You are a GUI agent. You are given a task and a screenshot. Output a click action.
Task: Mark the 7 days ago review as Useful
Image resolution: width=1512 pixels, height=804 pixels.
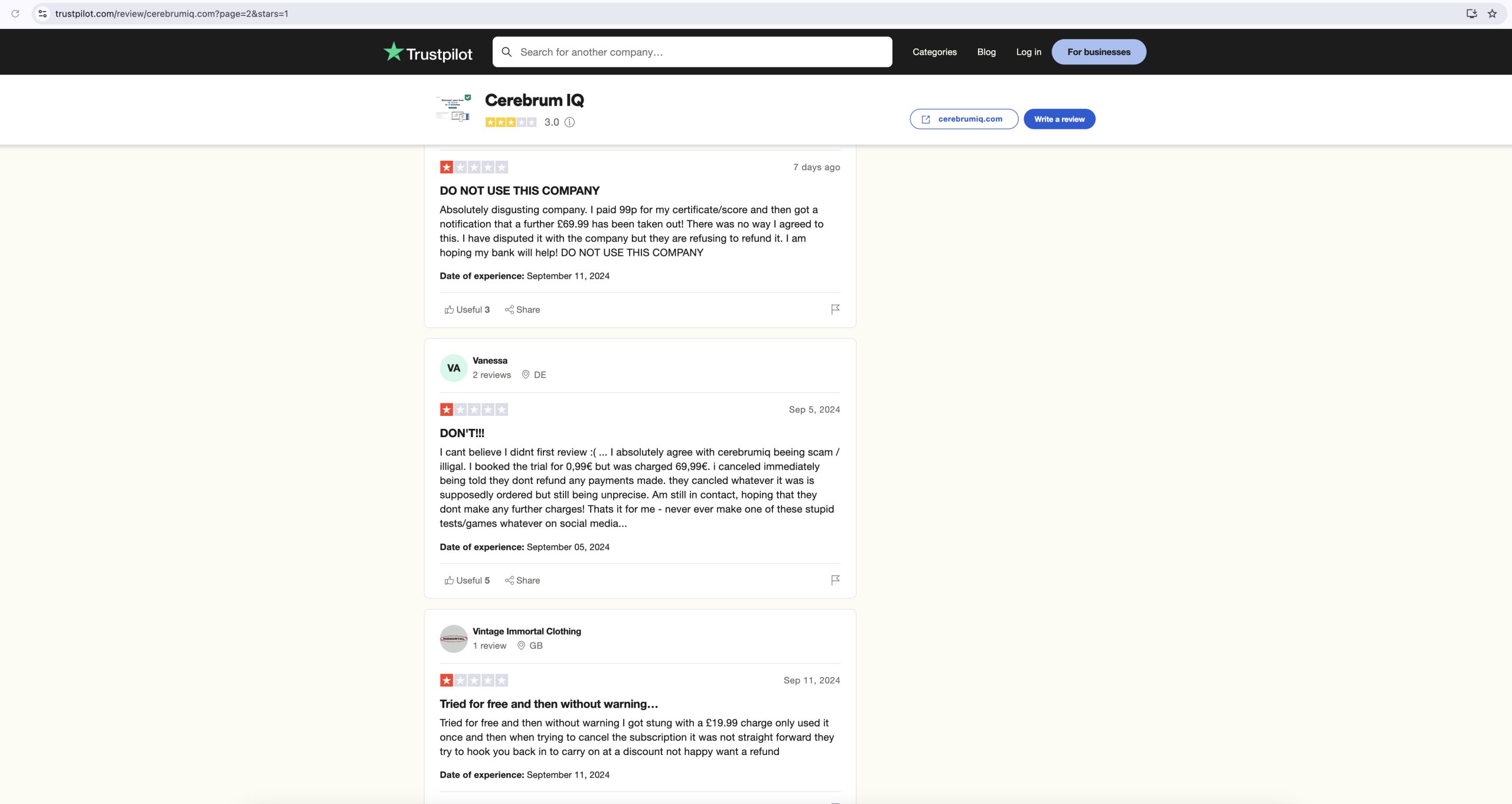tap(467, 310)
